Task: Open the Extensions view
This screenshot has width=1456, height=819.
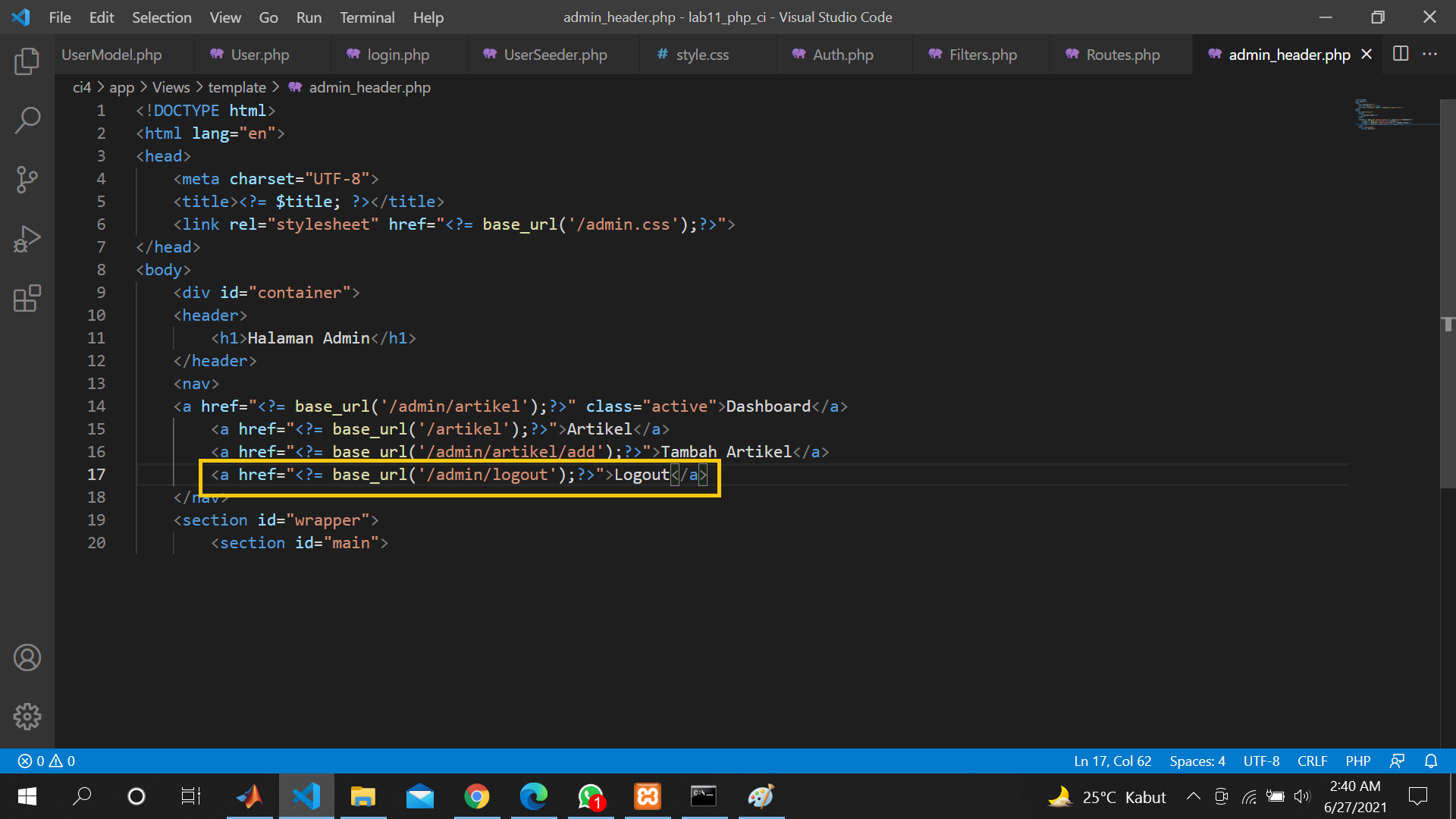Action: pos(27,298)
